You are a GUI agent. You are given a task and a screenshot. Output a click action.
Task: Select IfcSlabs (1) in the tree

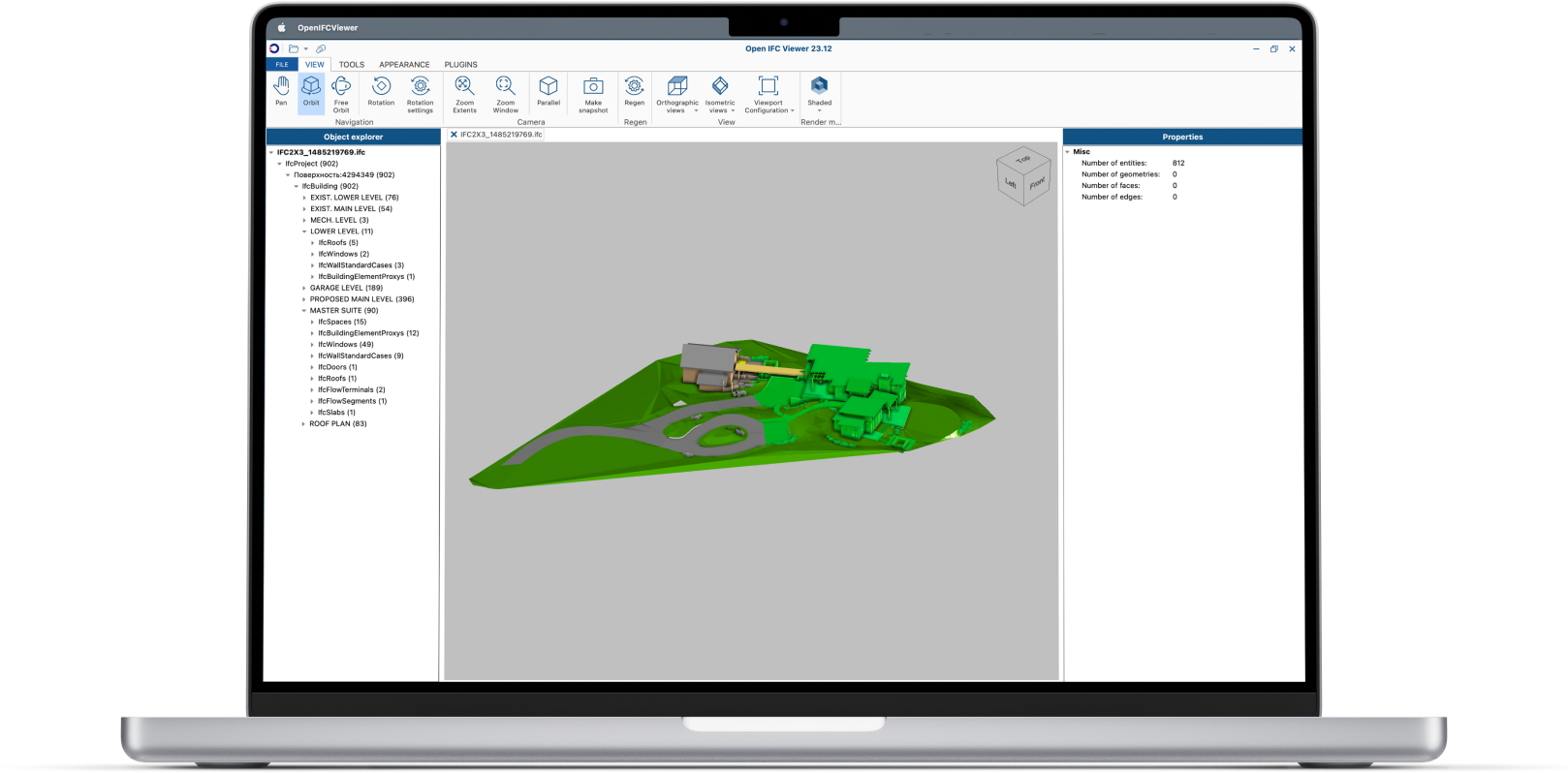[x=337, y=413]
